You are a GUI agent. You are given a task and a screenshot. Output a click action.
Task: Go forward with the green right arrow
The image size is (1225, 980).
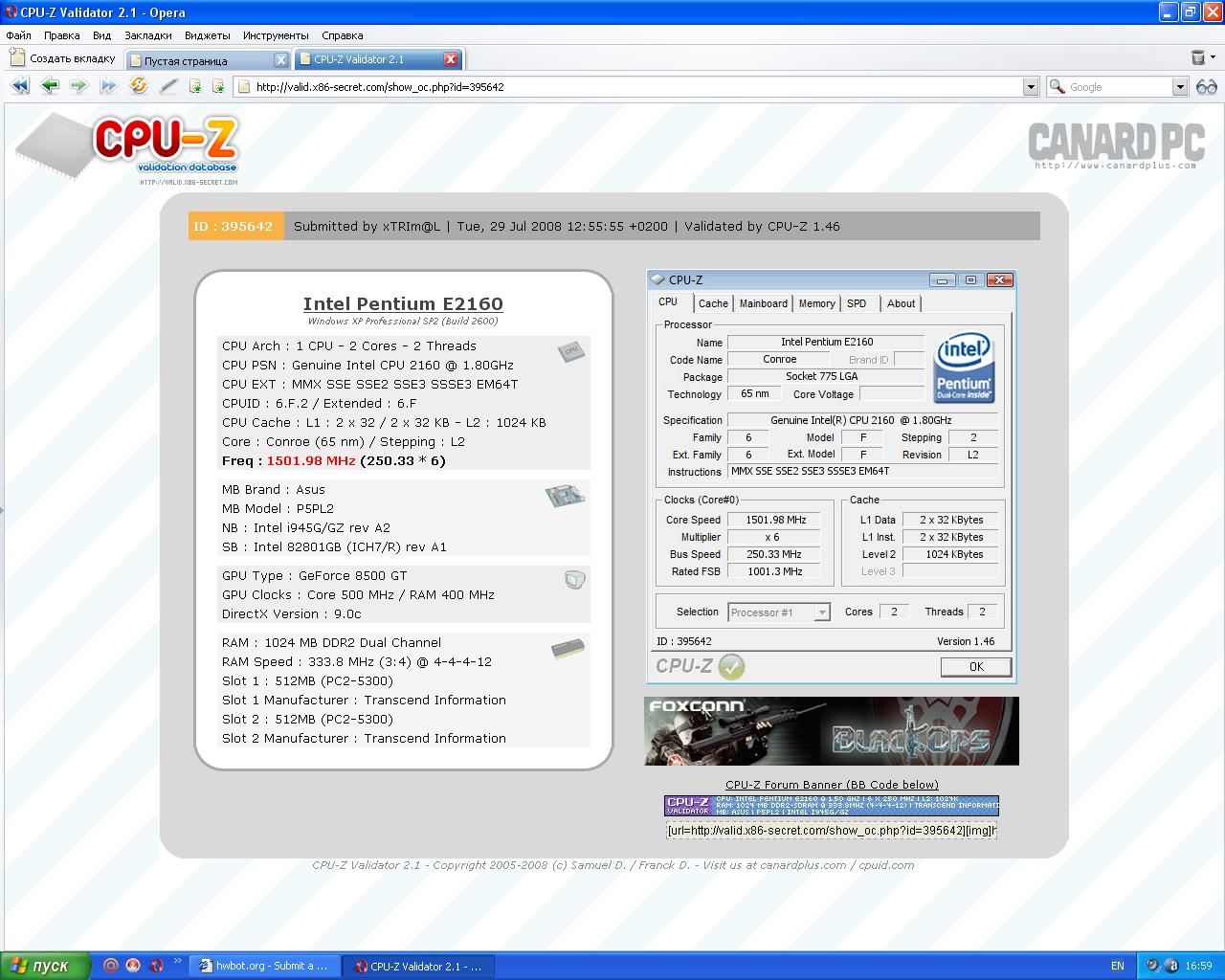(x=78, y=86)
